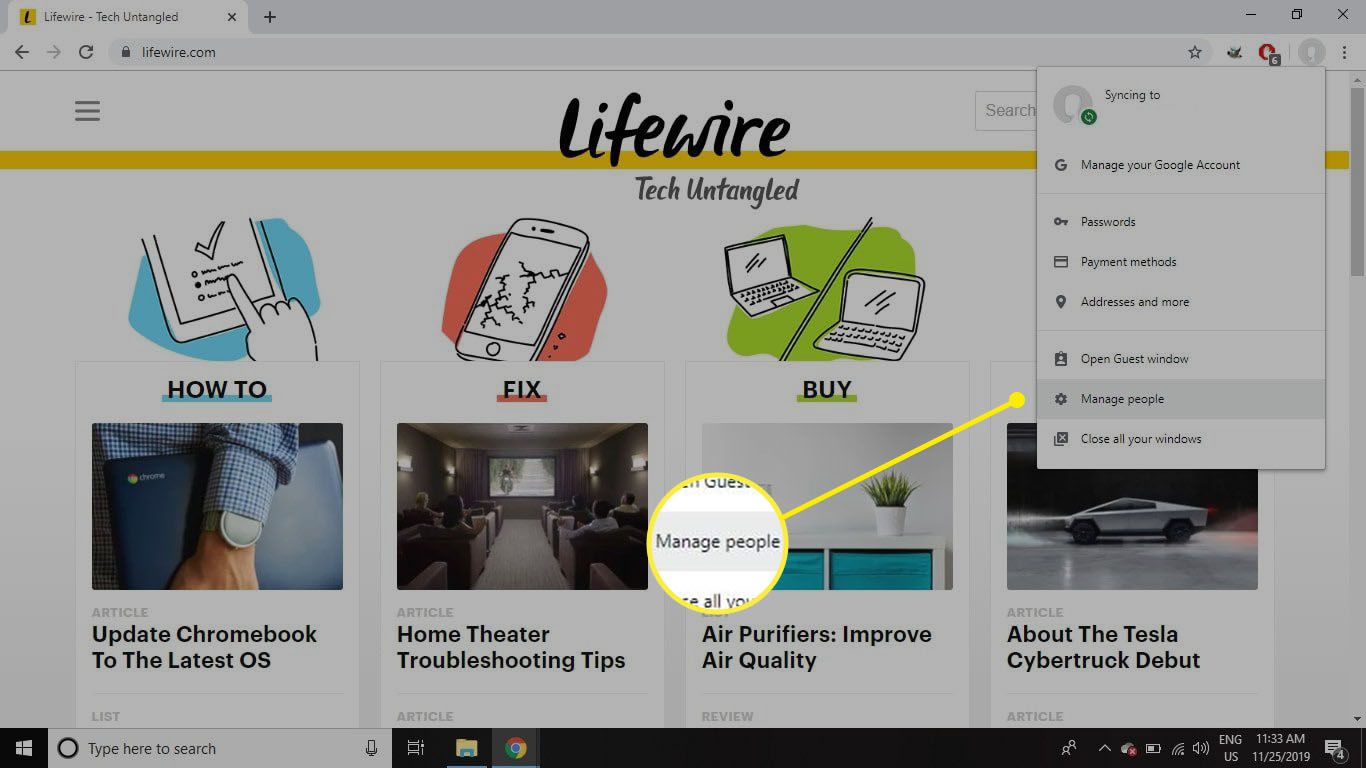The height and width of the screenshot is (768, 1366).
Task: Click the padlock site info icon
Action: click(125, 52)
